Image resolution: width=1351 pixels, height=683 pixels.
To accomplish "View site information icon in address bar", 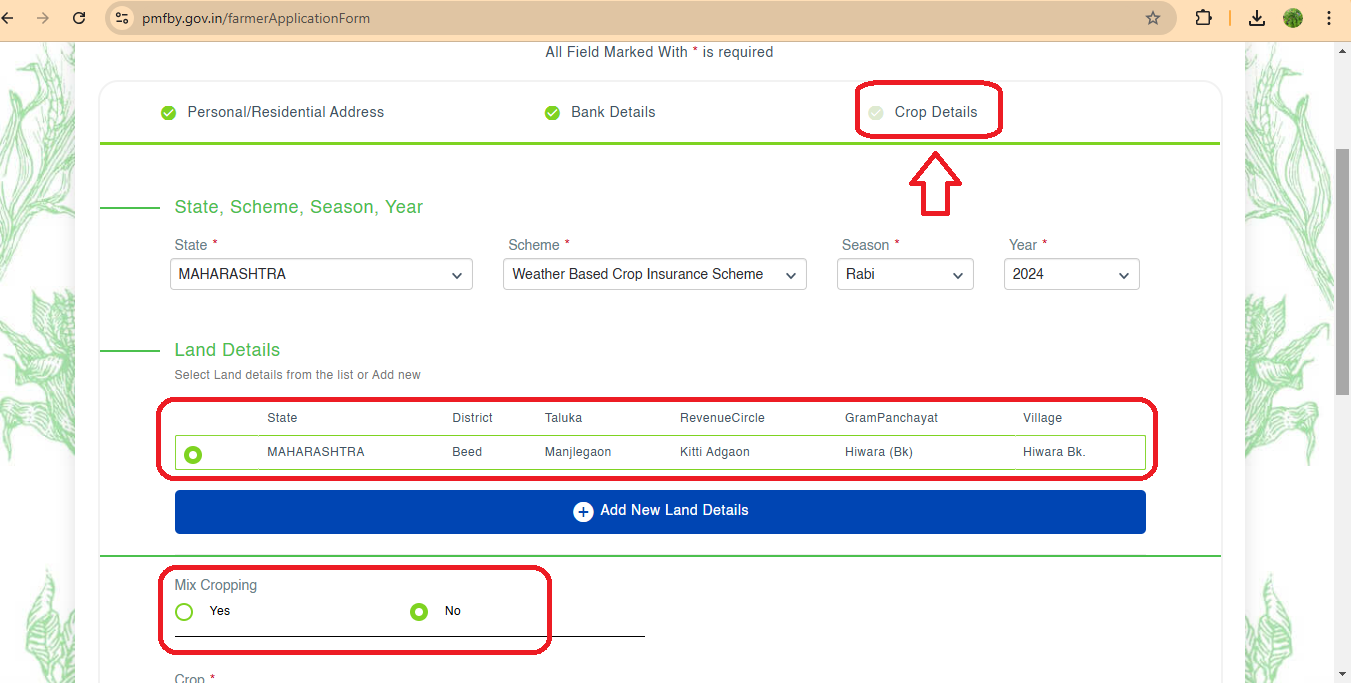I will tap(122, 18).
